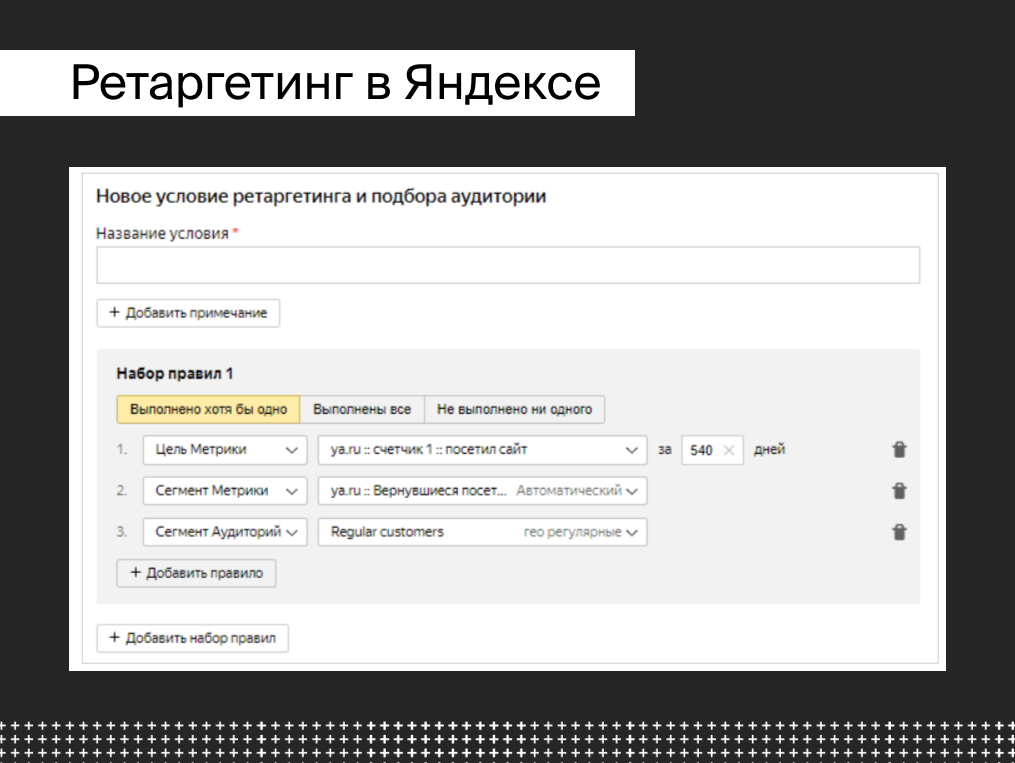Click the 'Добавить набор правил' button
1015x763 pixels.
pos(192,637)
